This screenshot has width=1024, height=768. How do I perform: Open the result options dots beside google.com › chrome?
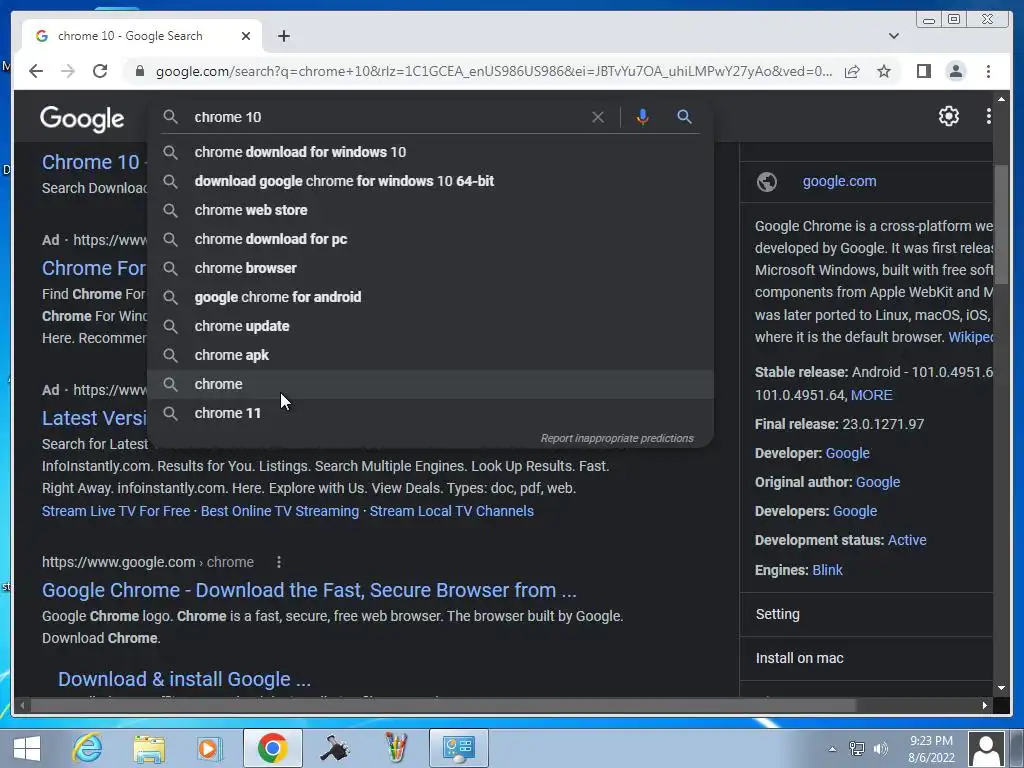pyautogui.click(x=279, y=562)
